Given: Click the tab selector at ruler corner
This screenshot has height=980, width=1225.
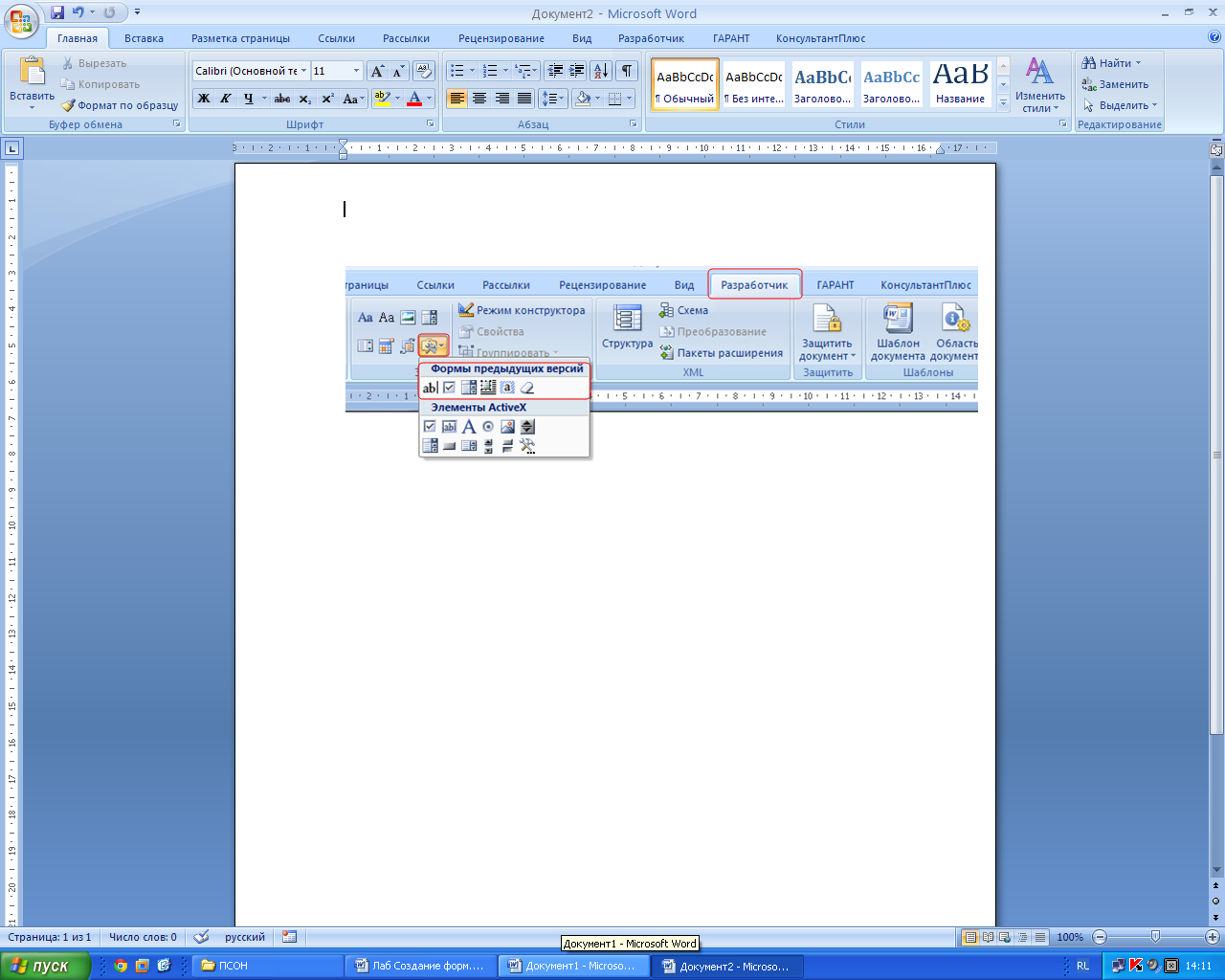Looking at the screenshot, I should click(11, 148).
